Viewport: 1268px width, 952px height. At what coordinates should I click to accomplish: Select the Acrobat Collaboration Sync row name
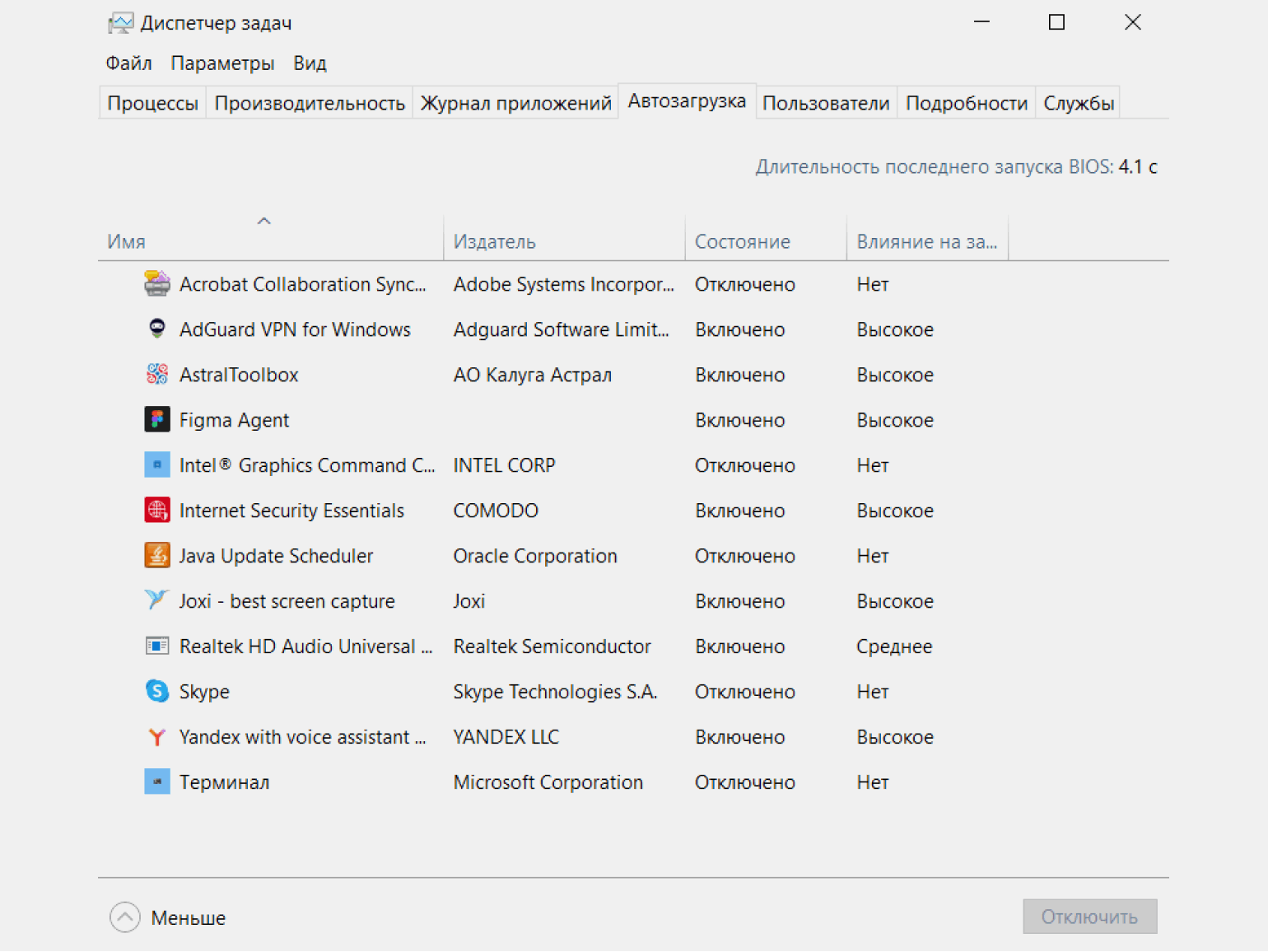303,284
